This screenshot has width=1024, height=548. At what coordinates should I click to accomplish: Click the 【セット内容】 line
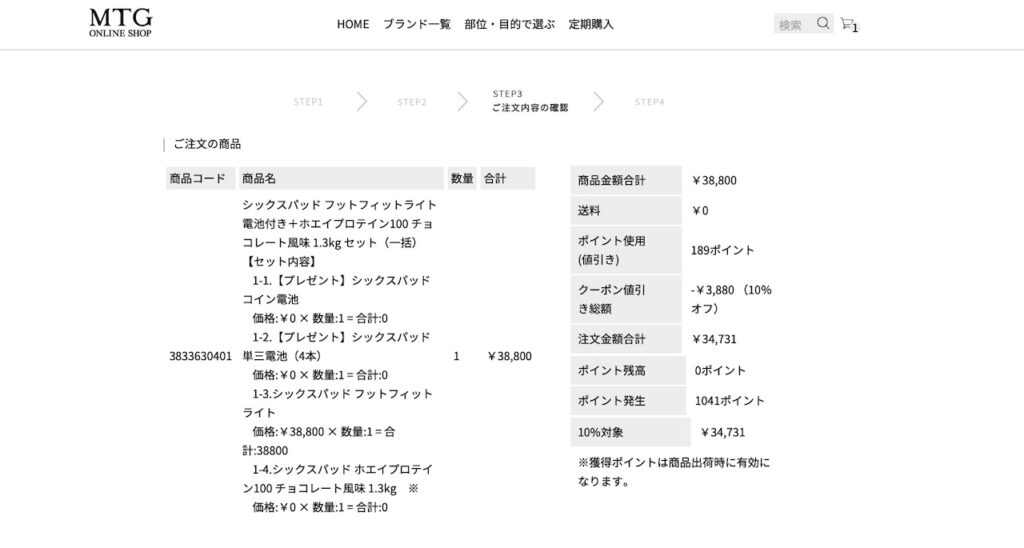click(x=281, y=262)
